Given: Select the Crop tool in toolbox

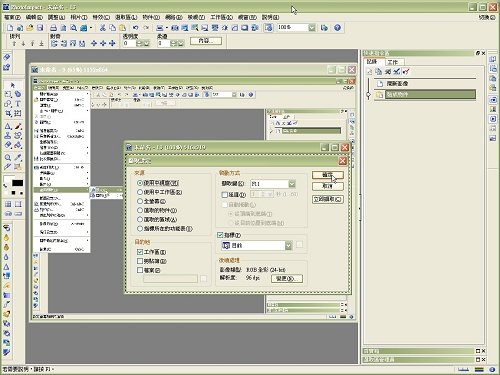Looking at the screenshot, I should (x=8, y=113).
